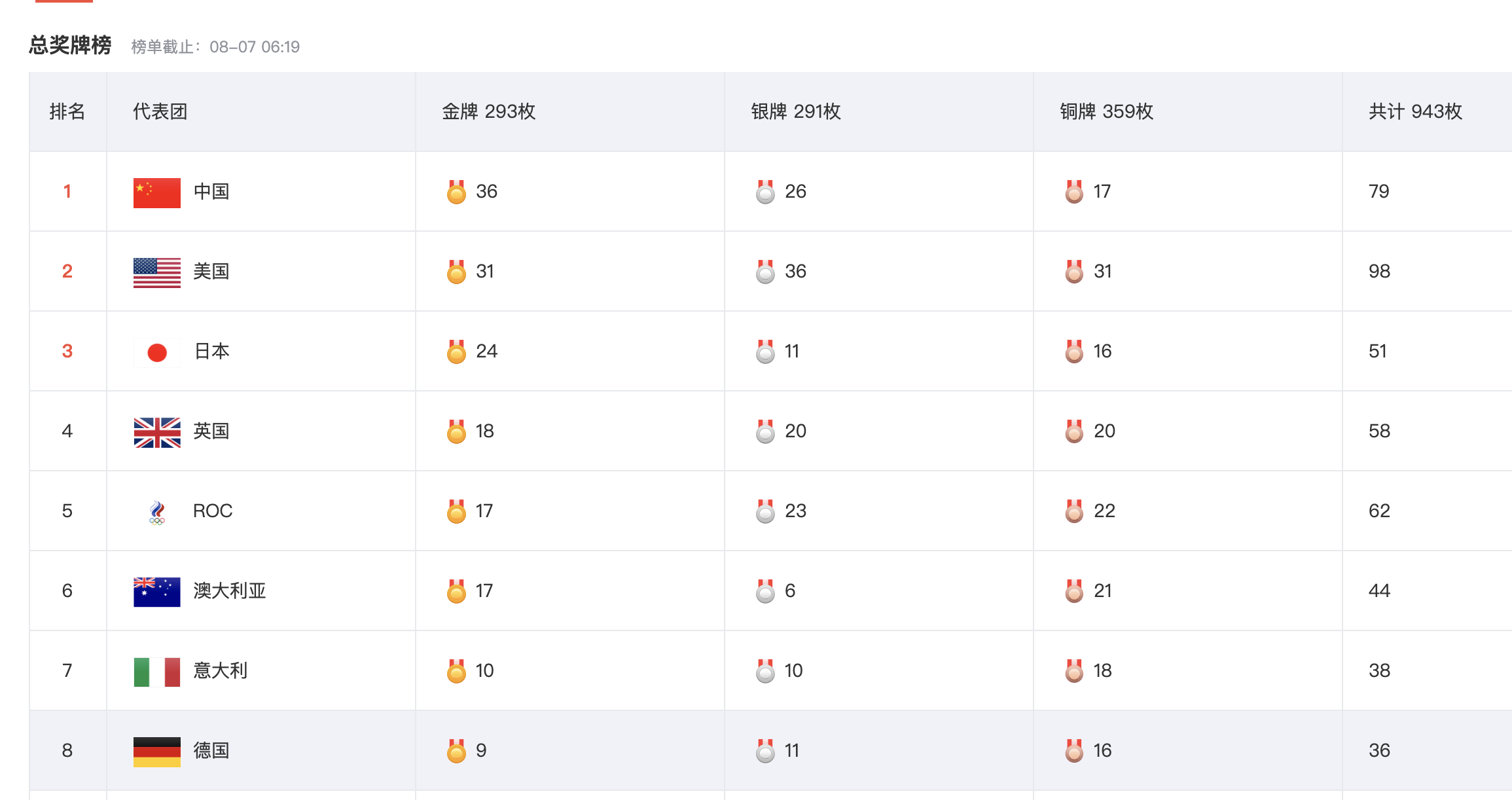Click 澳大利亚 gold medal icon

[x=456, y=591]
